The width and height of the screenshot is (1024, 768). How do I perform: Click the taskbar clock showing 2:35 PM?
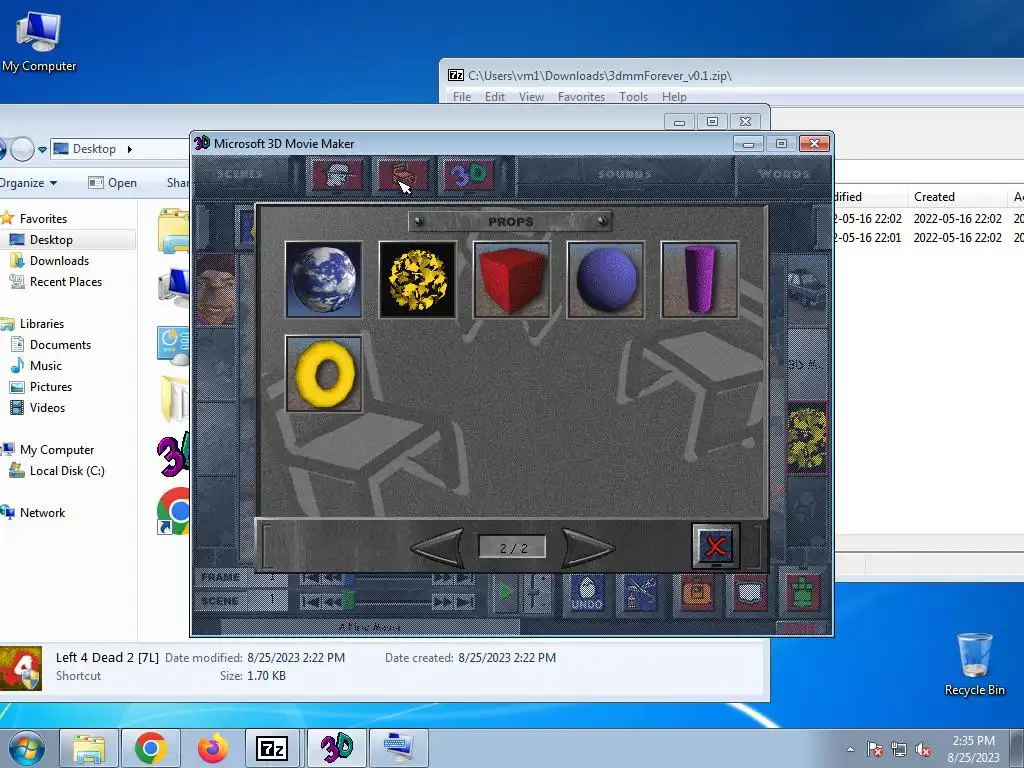click(x=973, y=749)
